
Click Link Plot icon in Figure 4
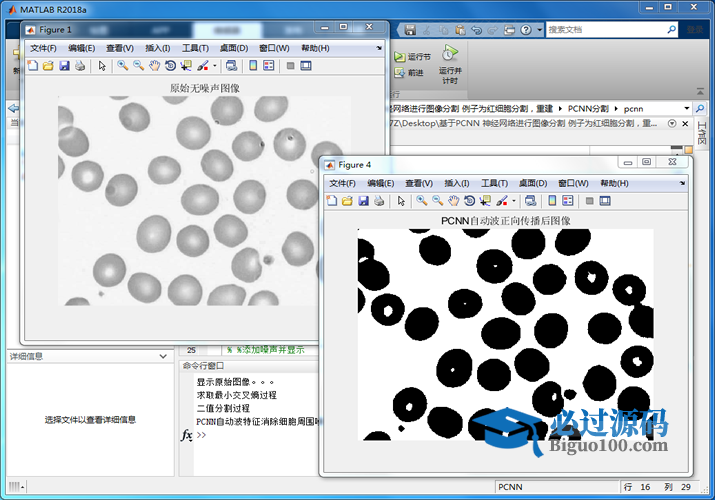[531, 201]
